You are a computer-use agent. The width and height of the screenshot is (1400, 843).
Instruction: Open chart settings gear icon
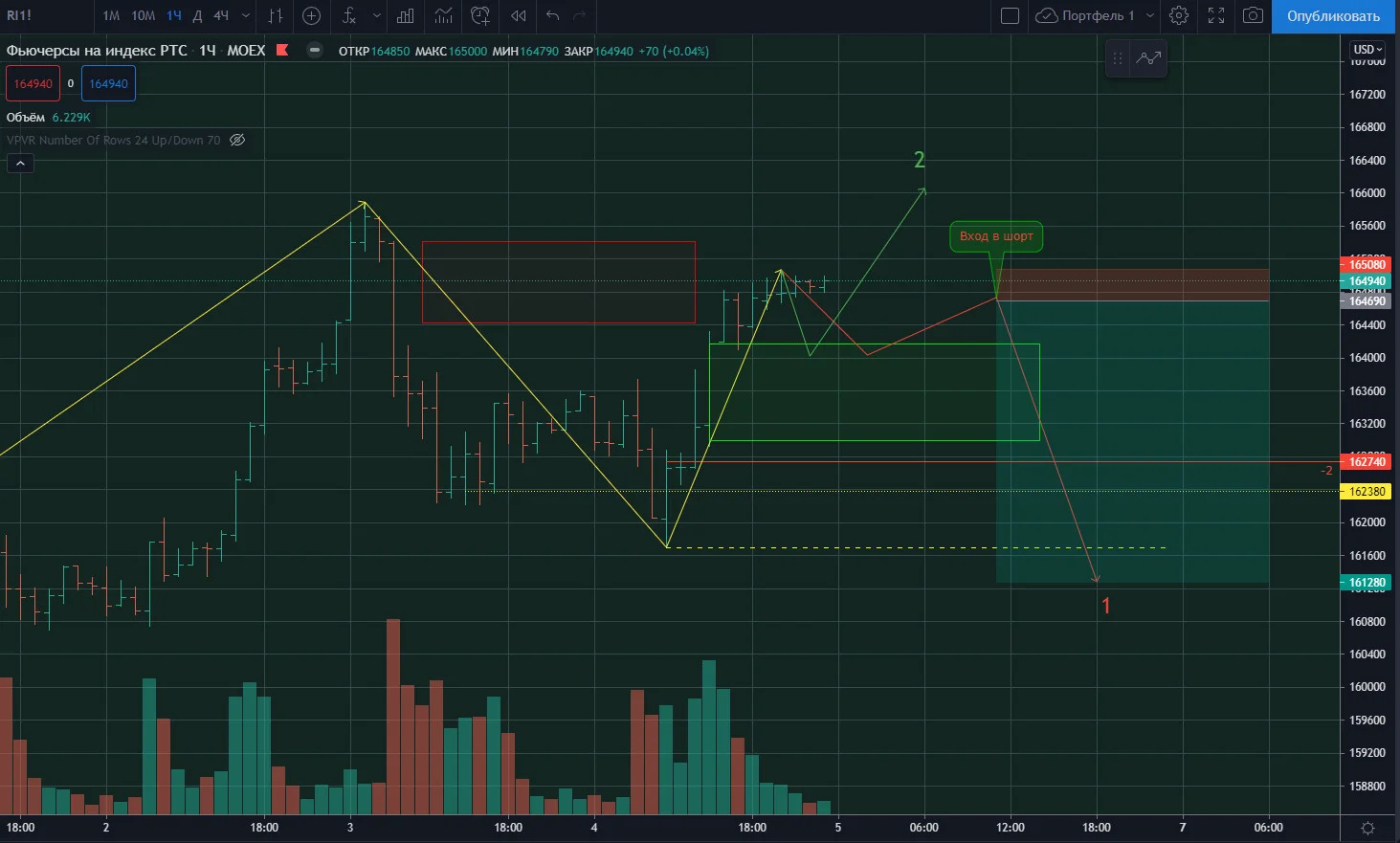click(1179, 15)
